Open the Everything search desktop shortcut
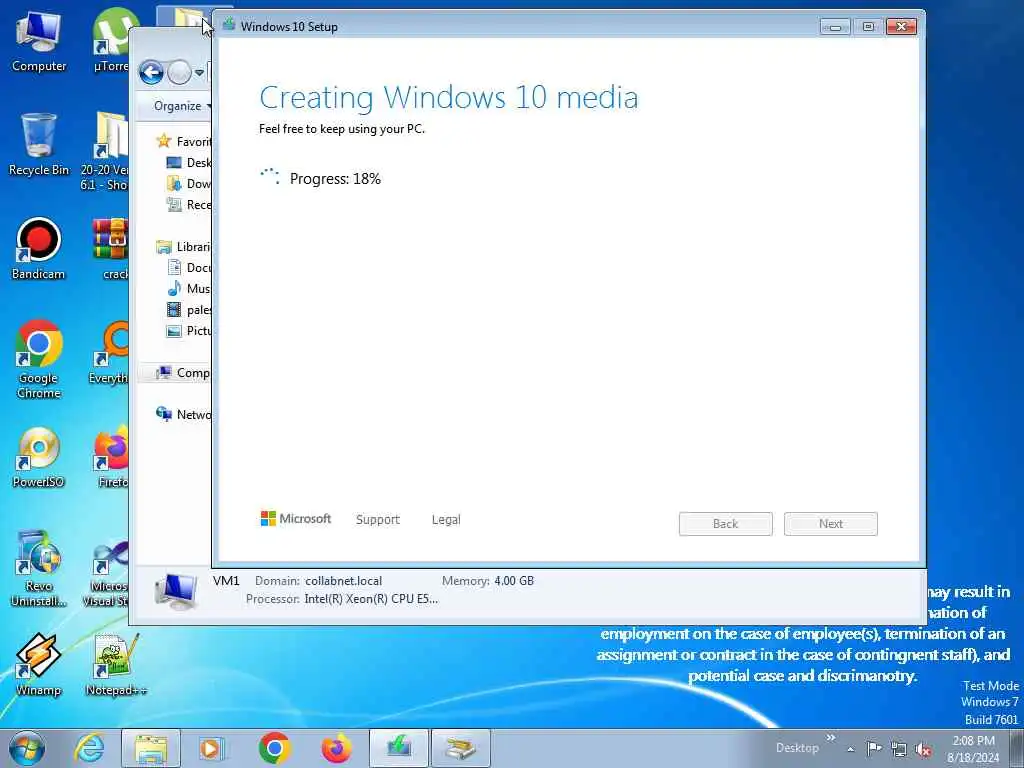Image resolution: width=1024 pixels, height=768 pixels. 110,353
